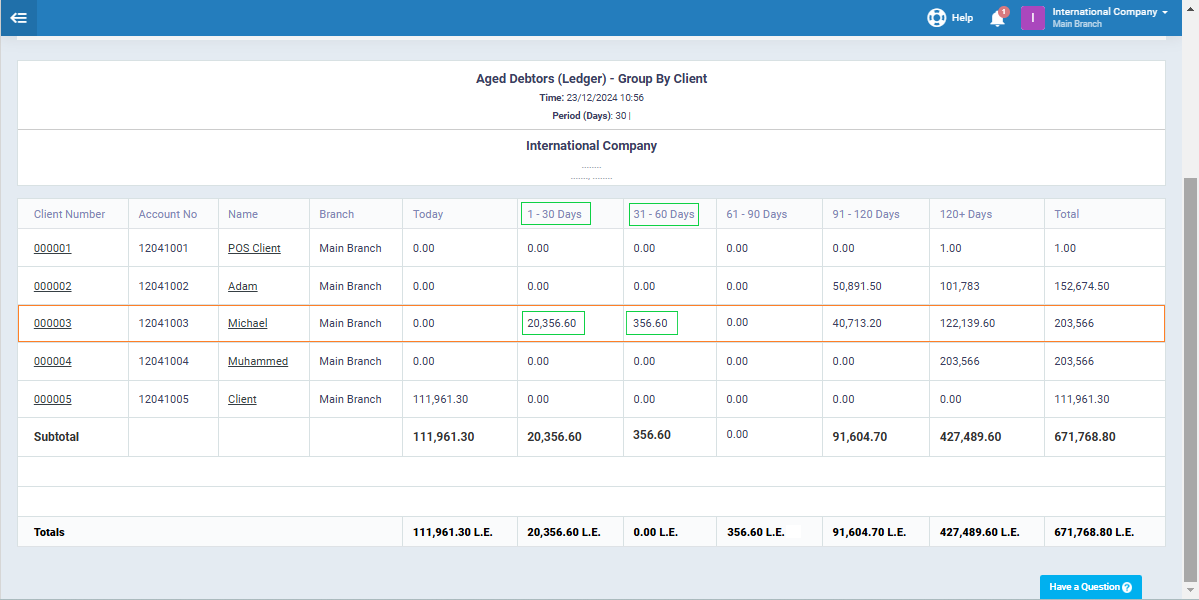Collapse the sidebar navigation menu
The image size is (1199, 600).
(x=20, y=17)
